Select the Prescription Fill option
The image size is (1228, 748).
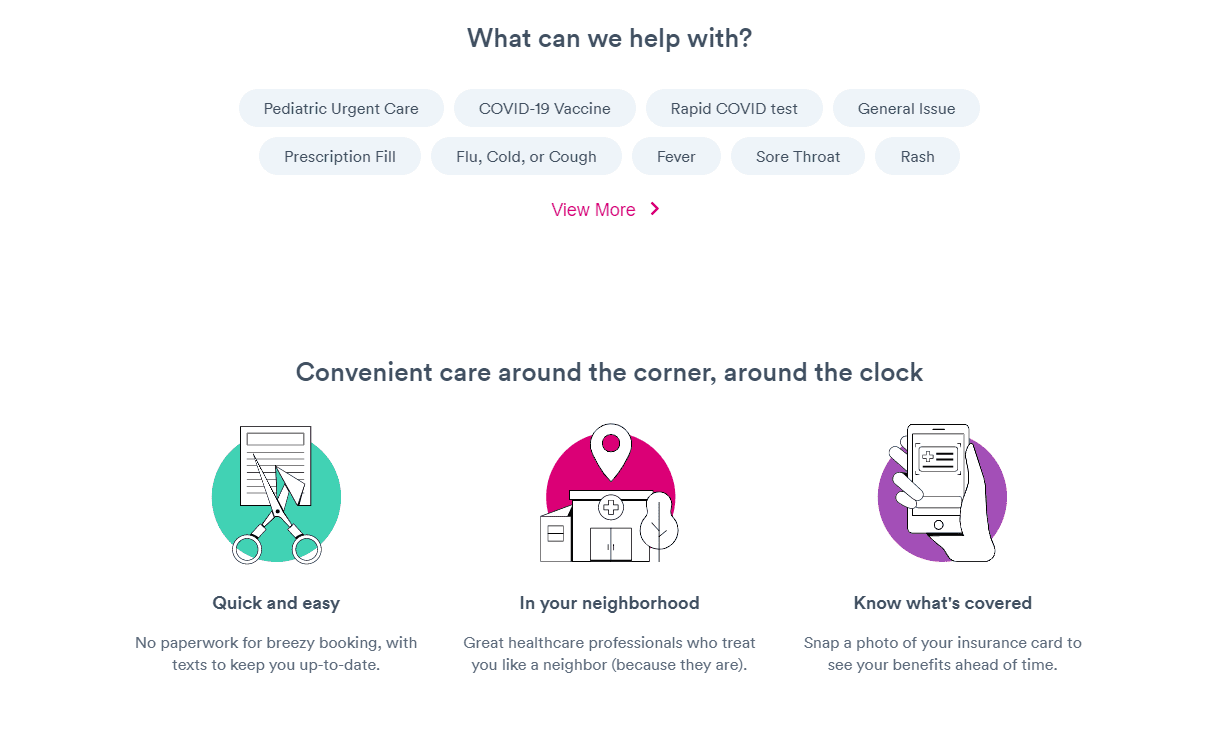340,157
